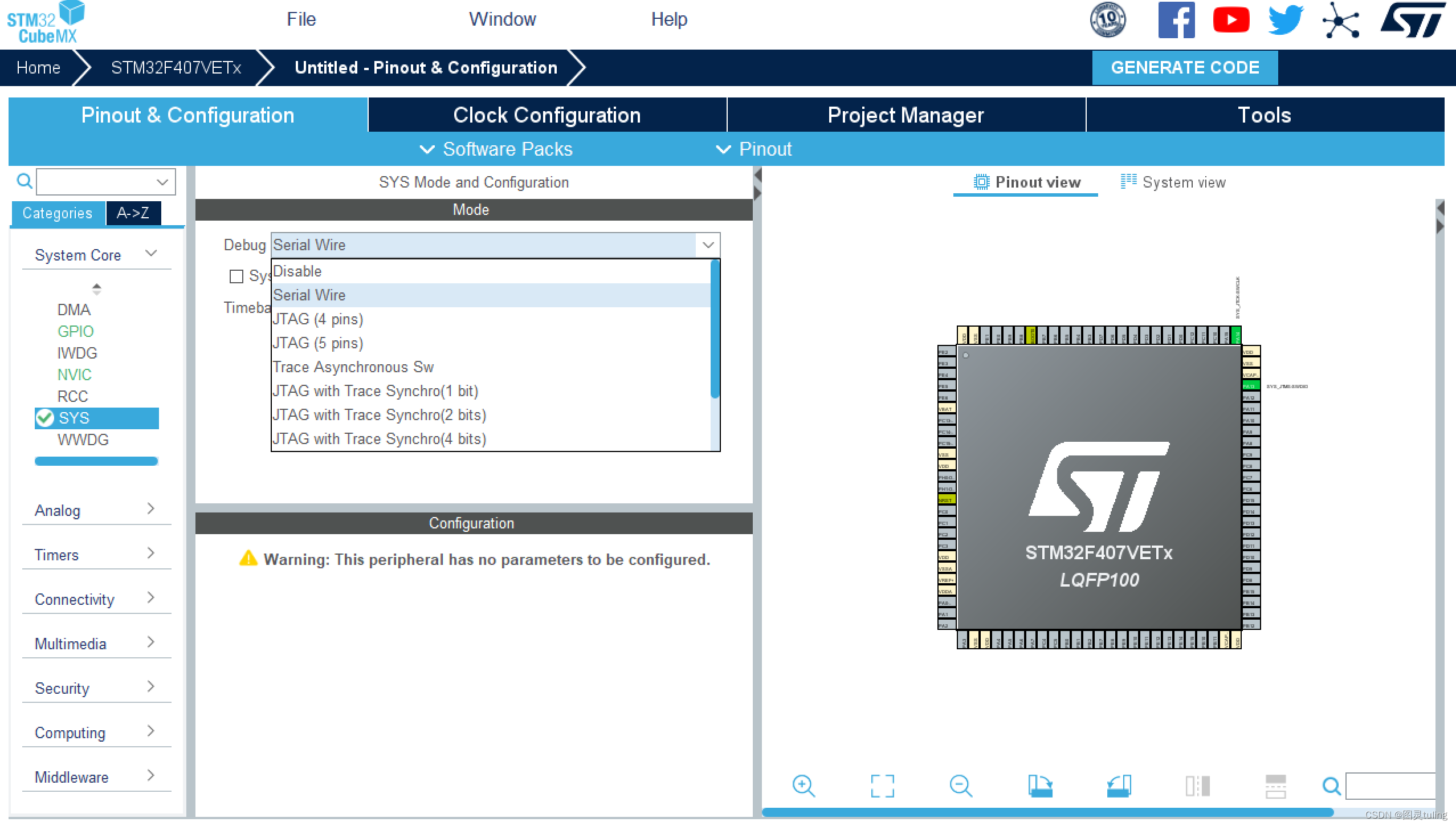The width and height of the screenshot is (1456, 826).
Task: Open the File menu
Action: tap(301, 19)
